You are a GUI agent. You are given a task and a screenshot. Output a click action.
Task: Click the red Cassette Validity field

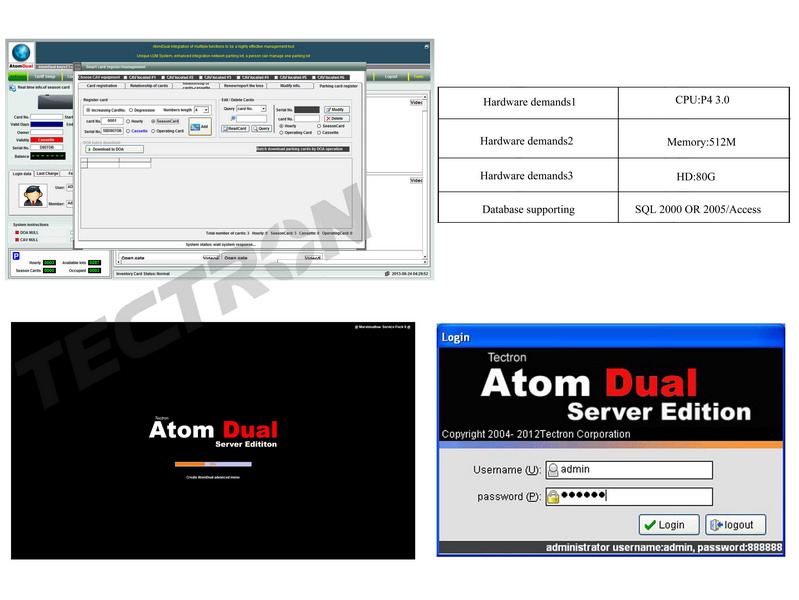click(46, 140)
